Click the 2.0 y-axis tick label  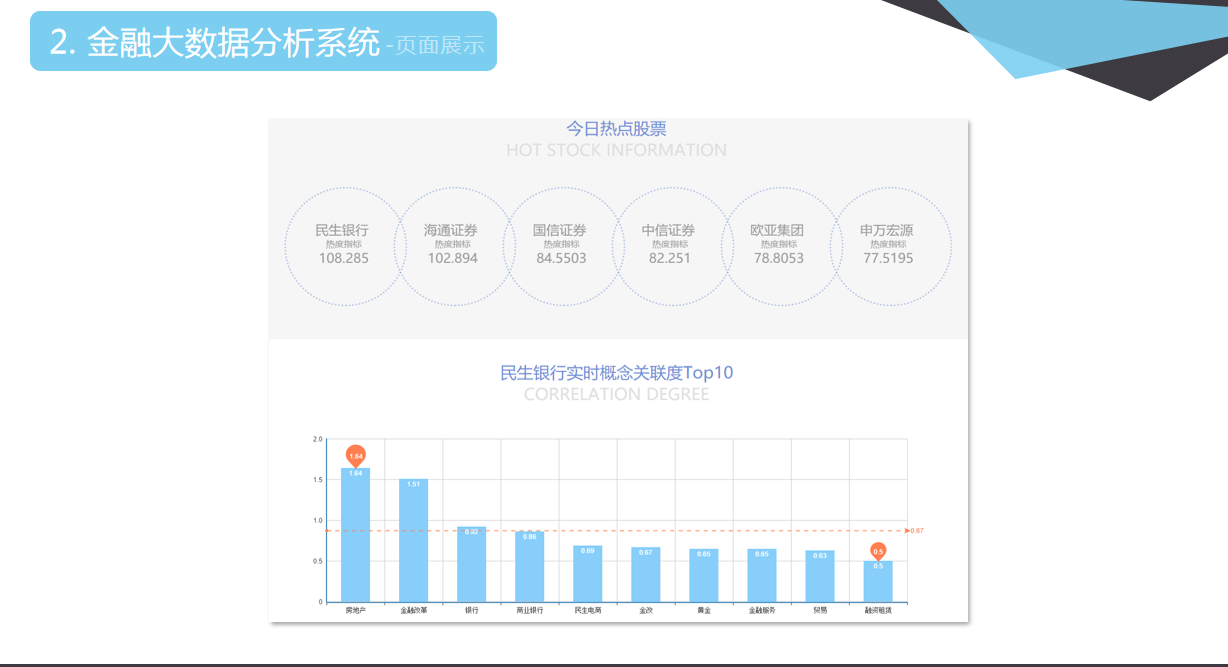tap(318, 439)
